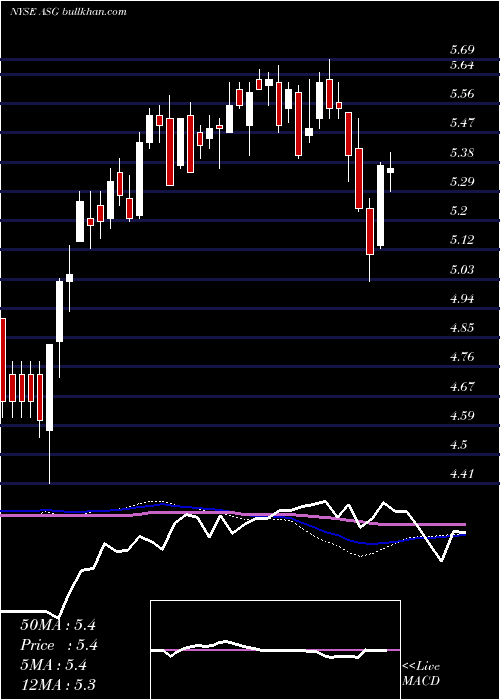500x700 pixels.
Task: Click the 5MA : 5.4 readout
Action: (x=53, y=665)
